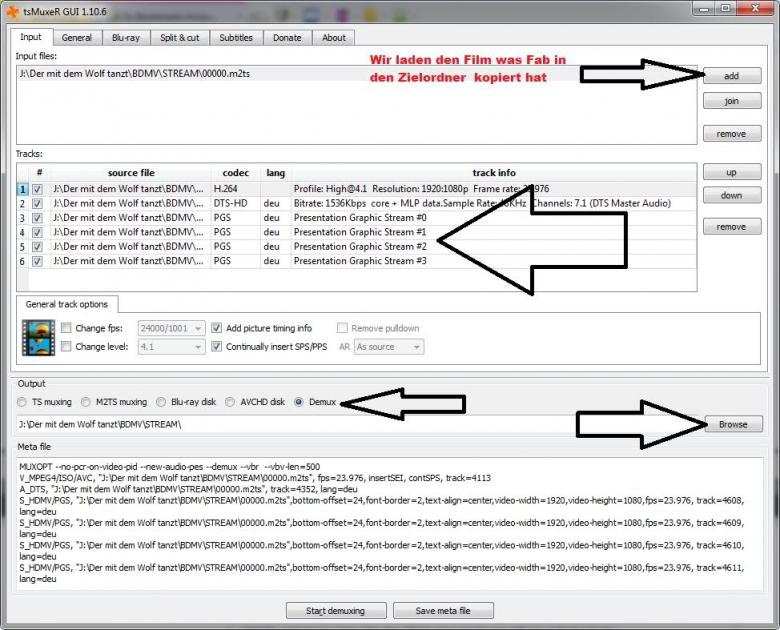Screen dimensions: 780x630
Task: Toggle the DTS-HD track 2 checkbox
Action: click(37, 204)
